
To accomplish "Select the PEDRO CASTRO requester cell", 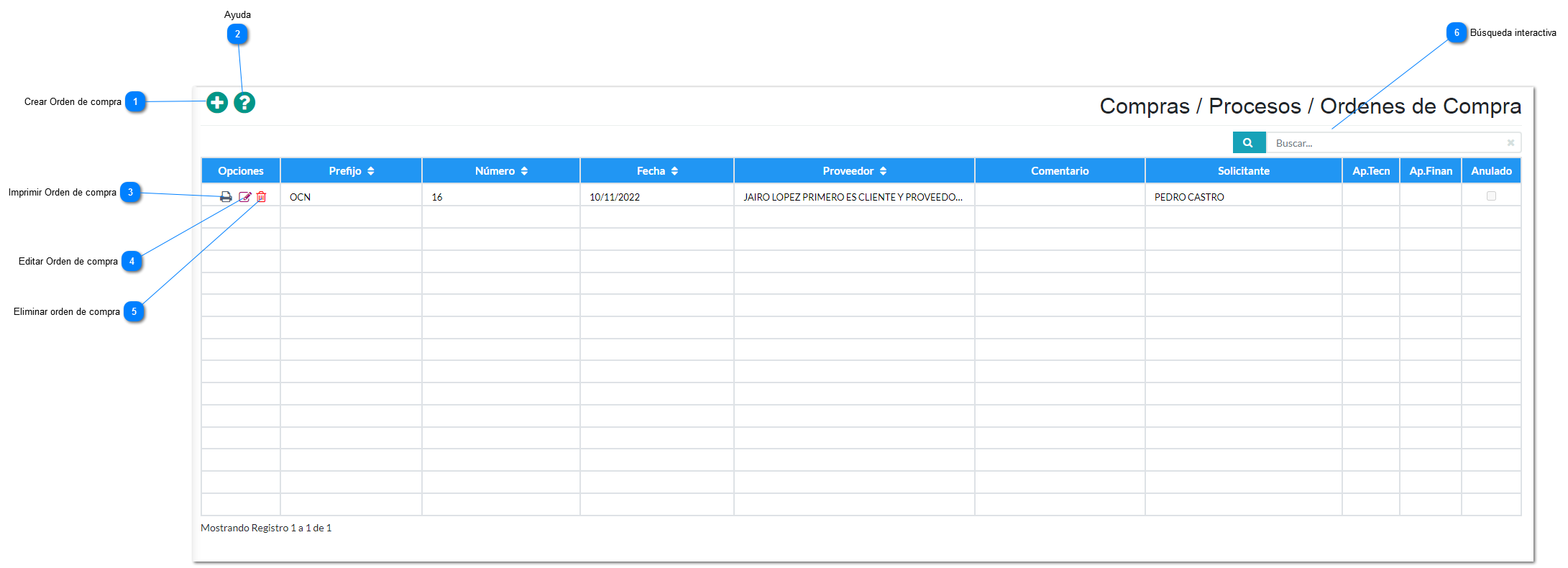I will pos(1243,196).
